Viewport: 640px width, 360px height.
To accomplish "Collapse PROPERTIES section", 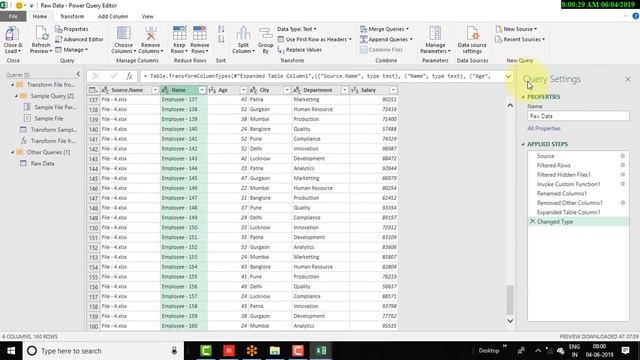I will 523,97.
